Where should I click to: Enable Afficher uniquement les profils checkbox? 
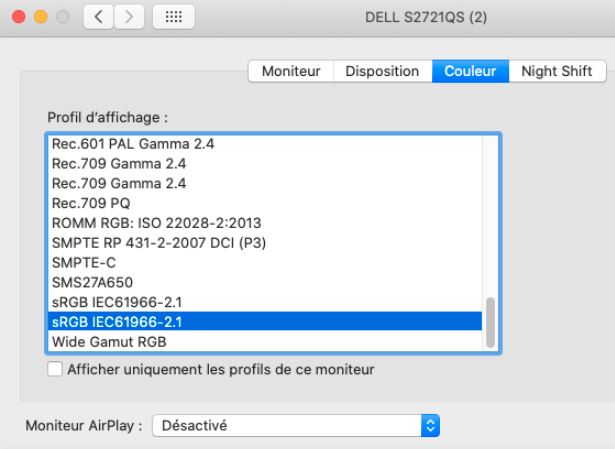tap(56, 369)
